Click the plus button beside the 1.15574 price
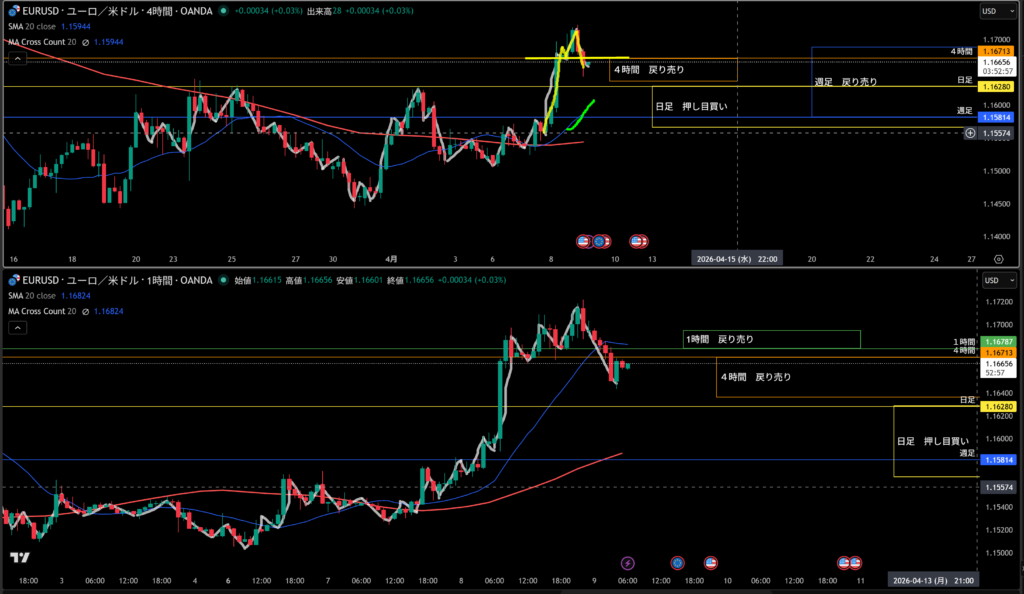This screenshot has width=1024, height=594. (x=969, y=133)
